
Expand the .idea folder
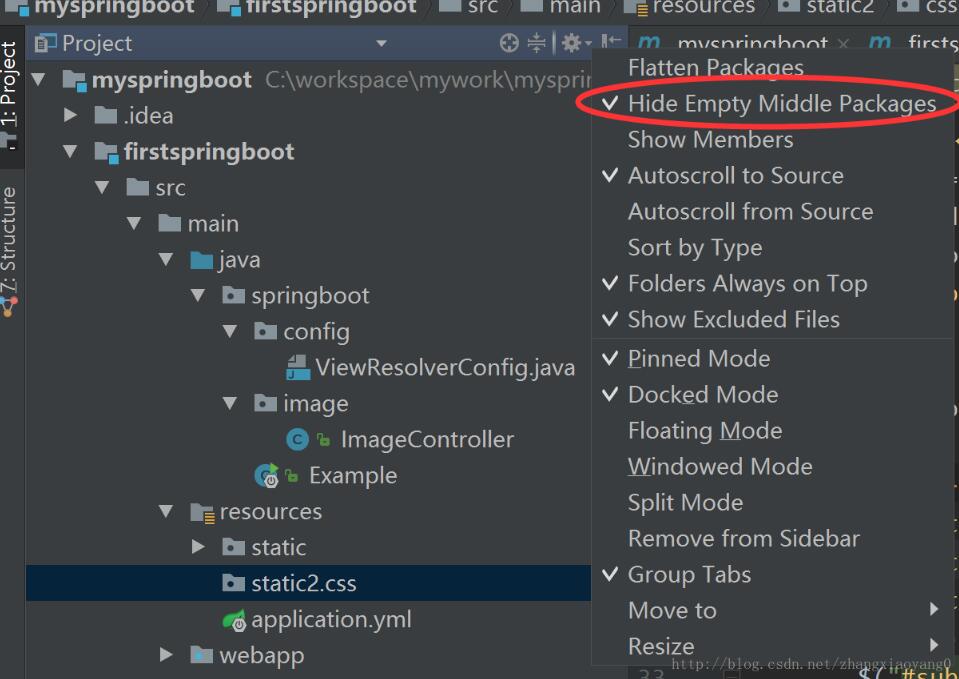(x=70, y=116)
